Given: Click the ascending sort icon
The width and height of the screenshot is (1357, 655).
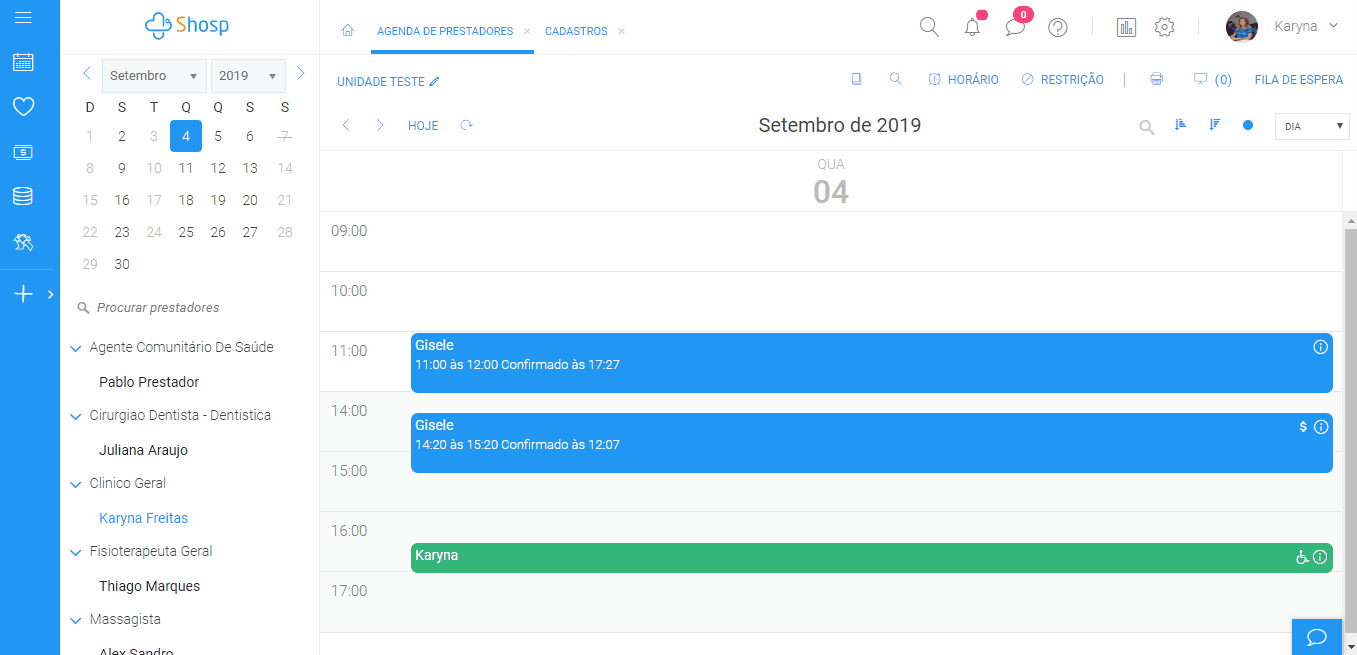Looking at the screenshot, I should pyautogui.click(x=1181, y=125).
